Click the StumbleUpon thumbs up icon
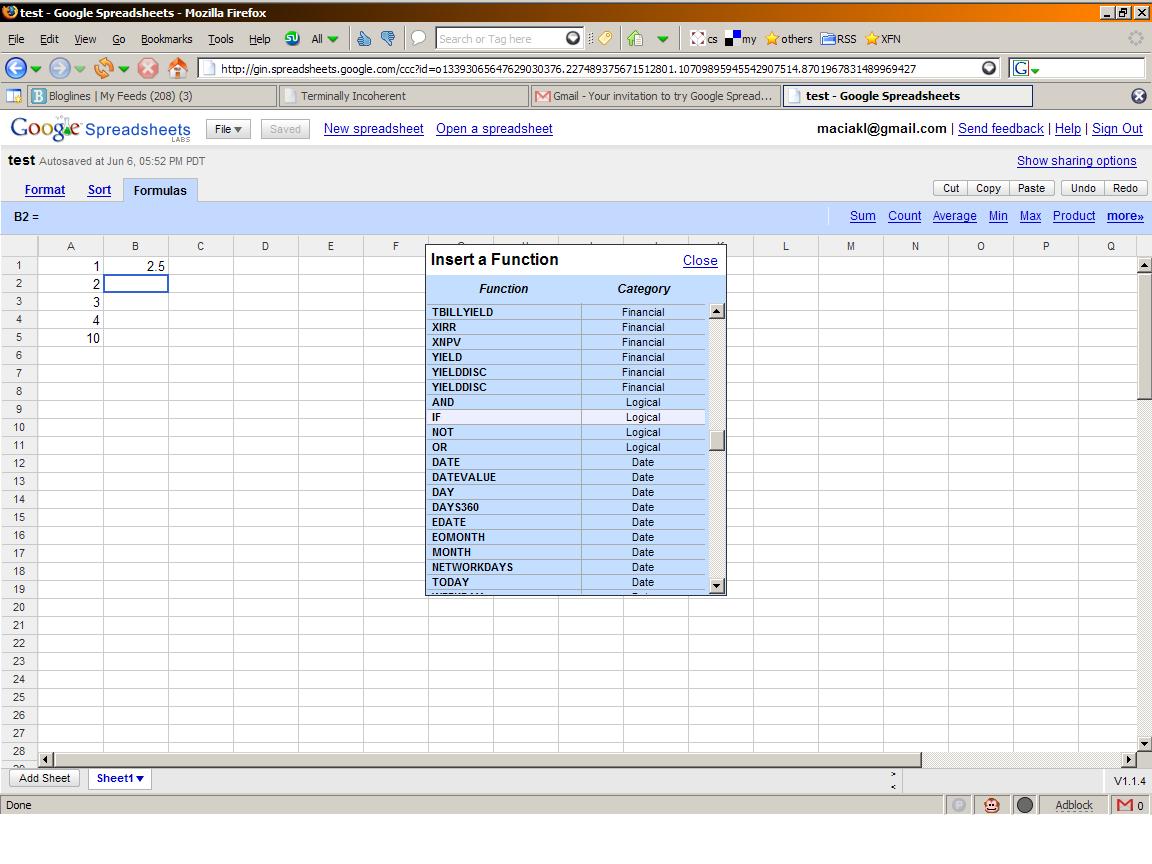1152x864 pixels. click(364, 38)
